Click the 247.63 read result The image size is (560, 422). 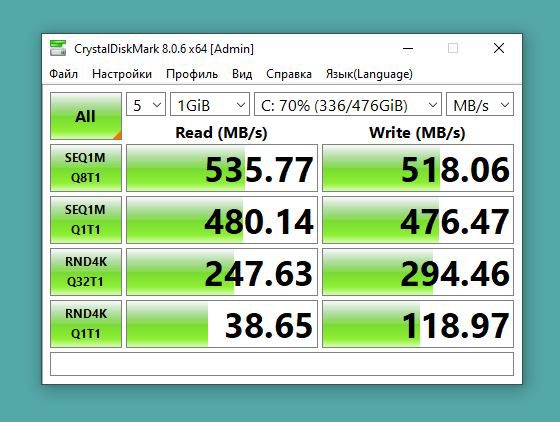(x=222, y=272)
